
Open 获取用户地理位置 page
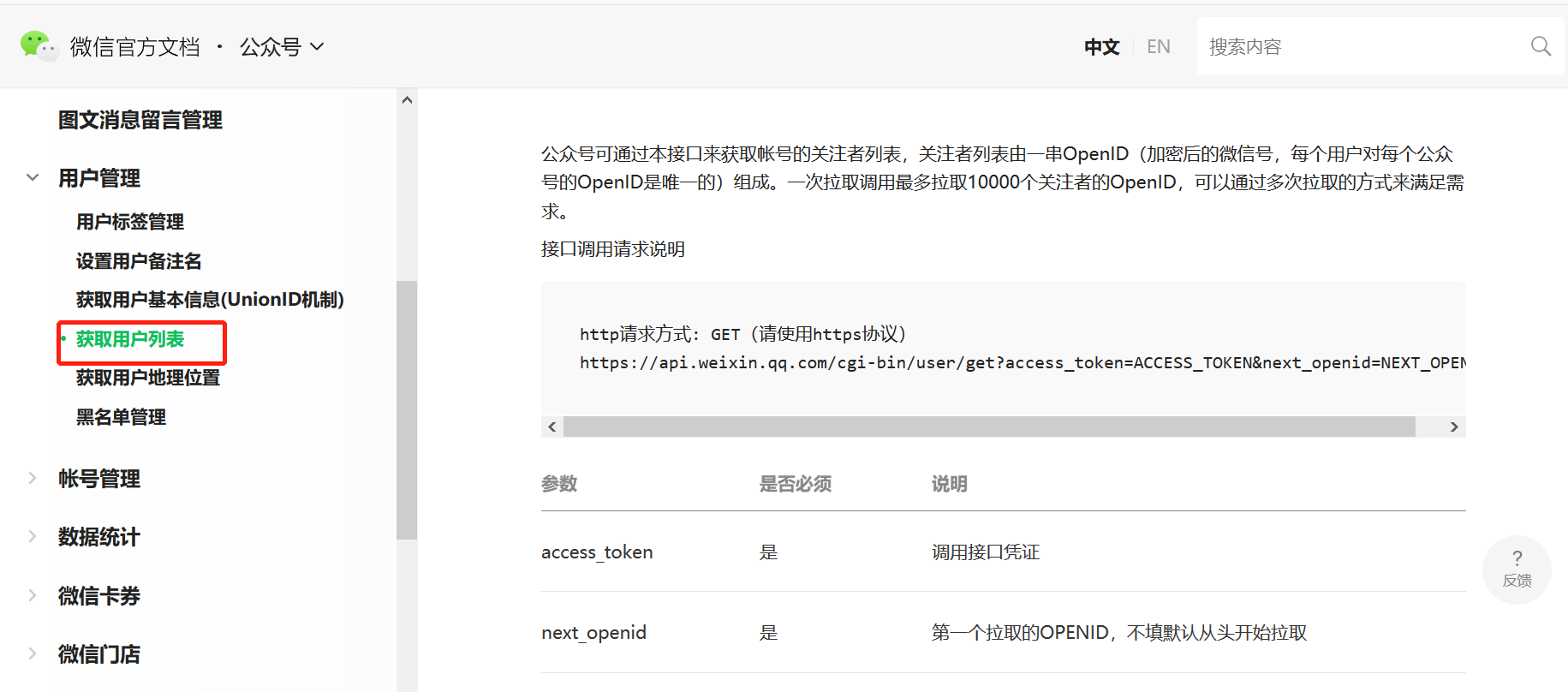148,378
